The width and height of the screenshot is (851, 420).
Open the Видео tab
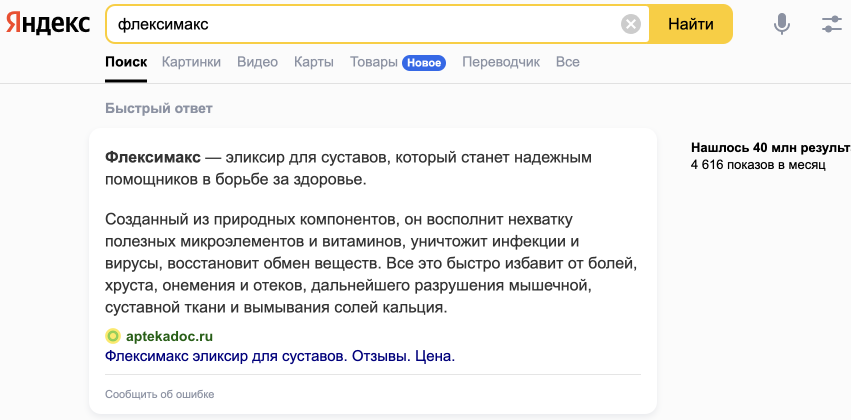pos(257,62)
